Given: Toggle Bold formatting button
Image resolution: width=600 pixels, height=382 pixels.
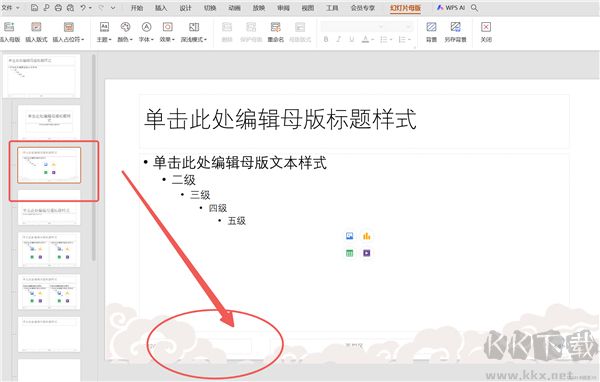Looking at the screenshot, I should pyautogui.click(x=326, y=39).
